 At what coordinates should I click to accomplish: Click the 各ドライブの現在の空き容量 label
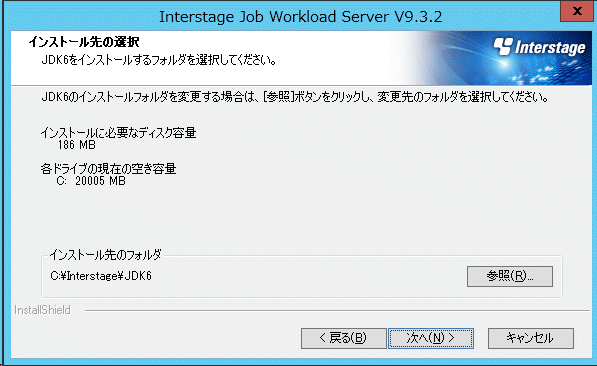tap(109, 169)
